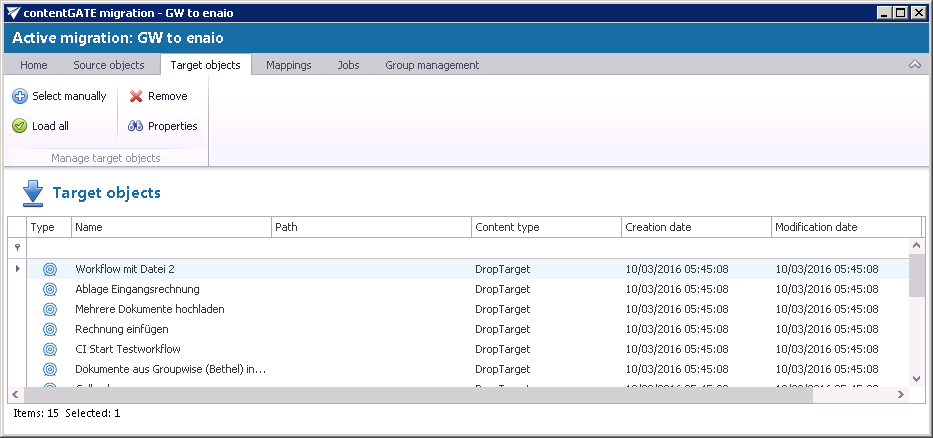Viewport: 933px width, 438px height.
Task: Click the type icon for Rechnung einfügen
Action: coord(50,329)
